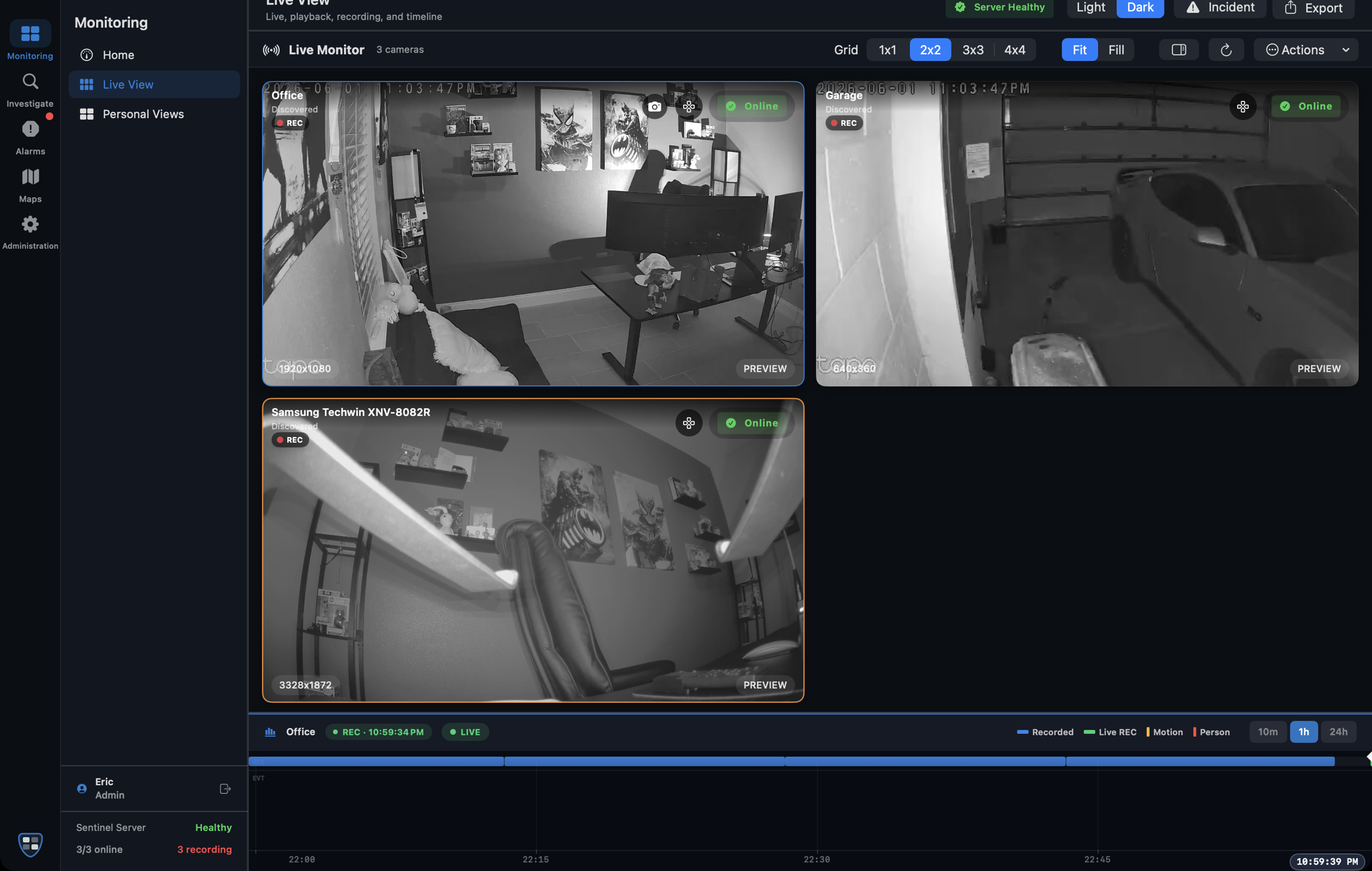Click REC badge on Garage camera
Screen dimensions: 1372x871
click(x=844, y=123)
